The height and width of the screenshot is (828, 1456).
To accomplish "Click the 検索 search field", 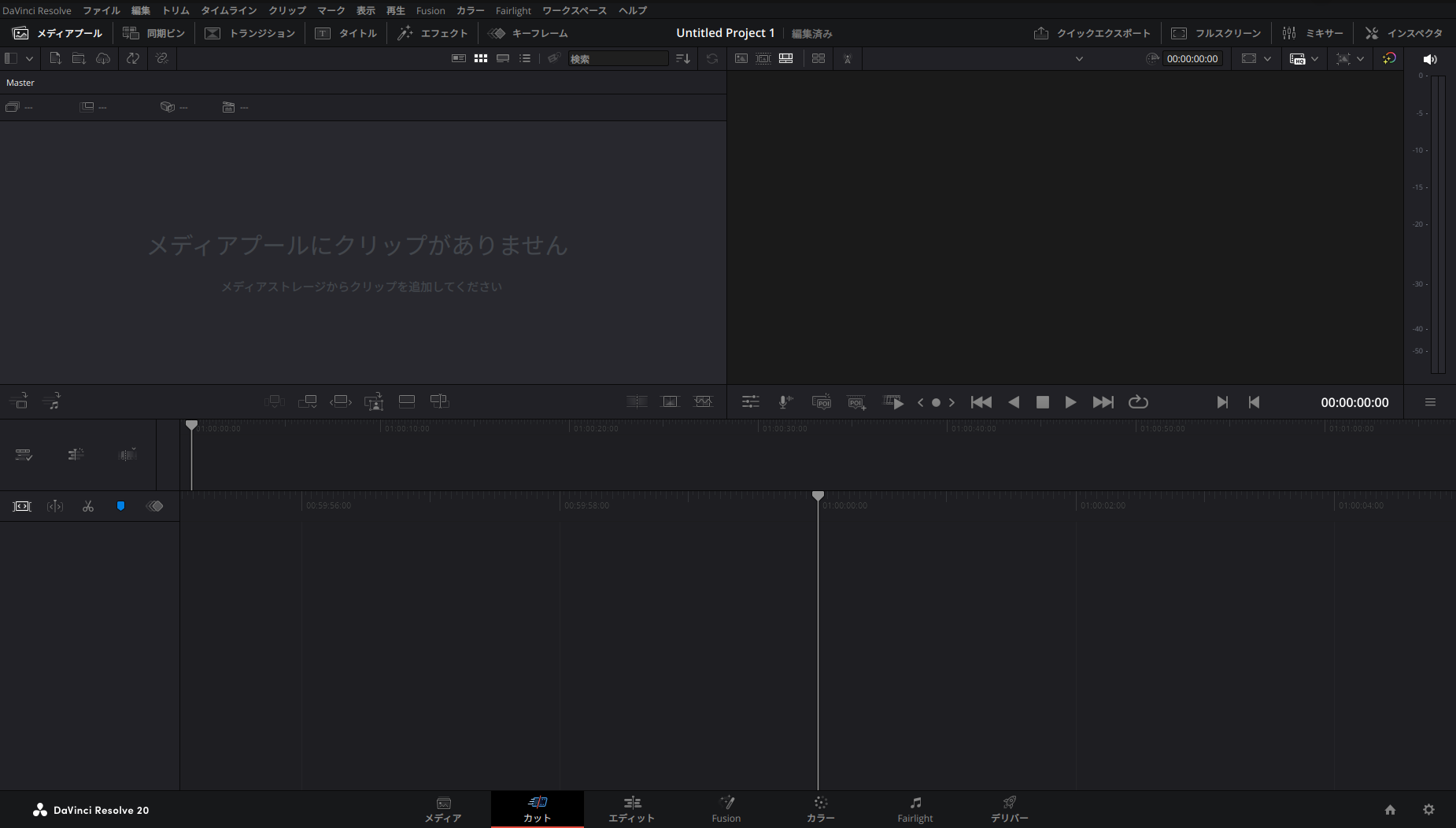I will 618,59.
